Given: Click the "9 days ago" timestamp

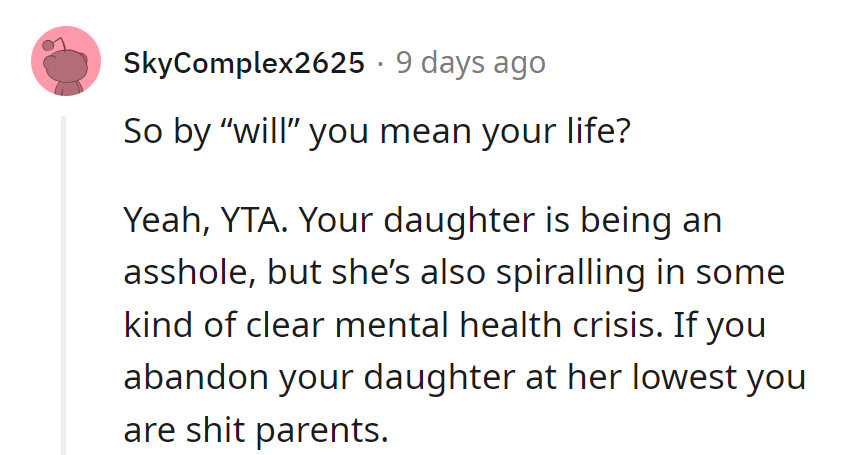Looking at the screenshot, I should (x=471, y=63).
